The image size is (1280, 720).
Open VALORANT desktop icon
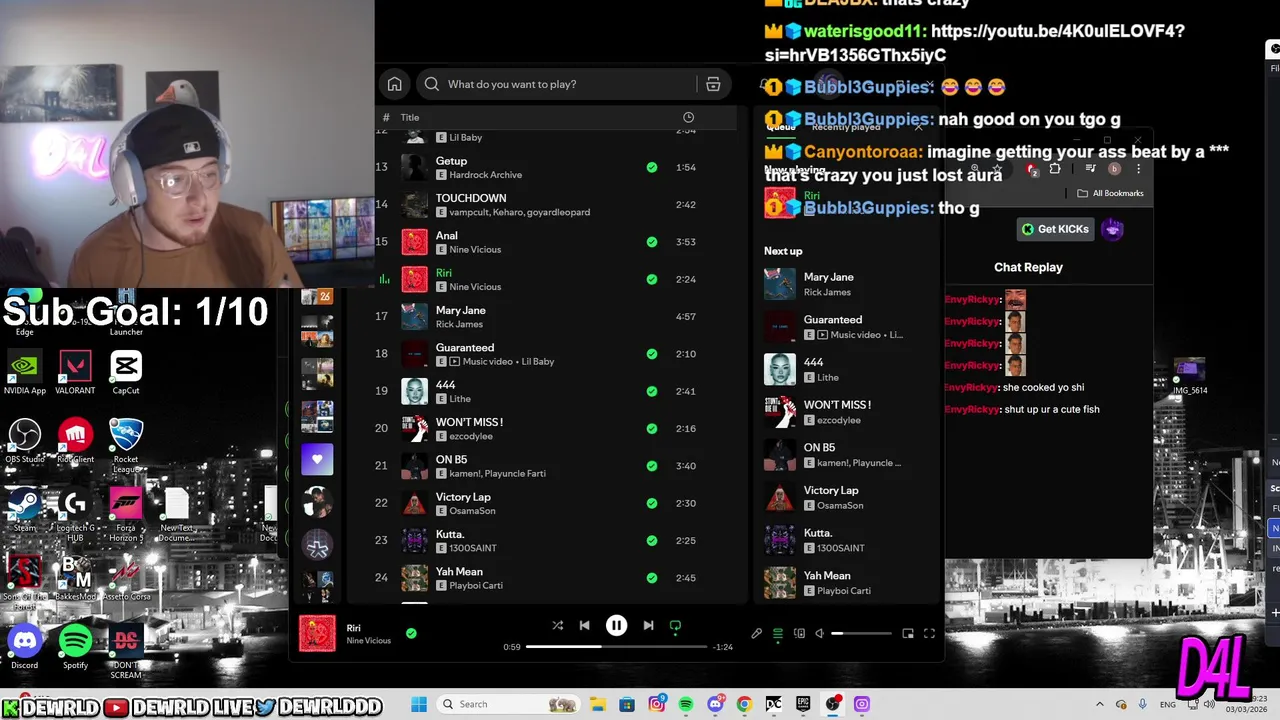(x=75, y=373)
